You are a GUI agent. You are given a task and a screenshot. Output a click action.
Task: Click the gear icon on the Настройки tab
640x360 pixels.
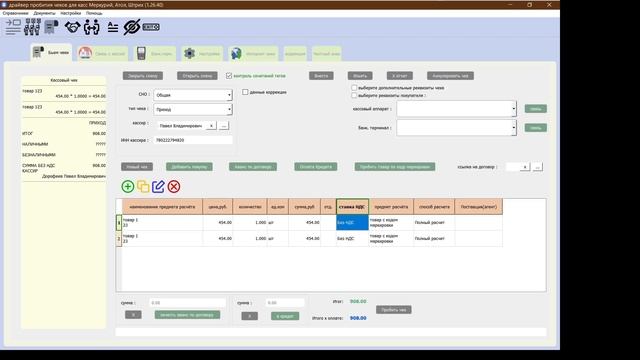(189, 53)
